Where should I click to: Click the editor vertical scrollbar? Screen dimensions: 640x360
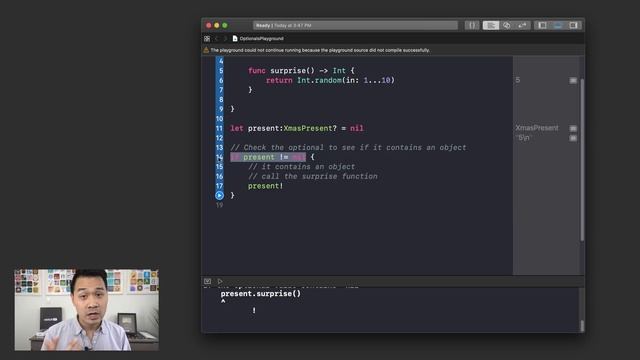click(x=582, y=159)
